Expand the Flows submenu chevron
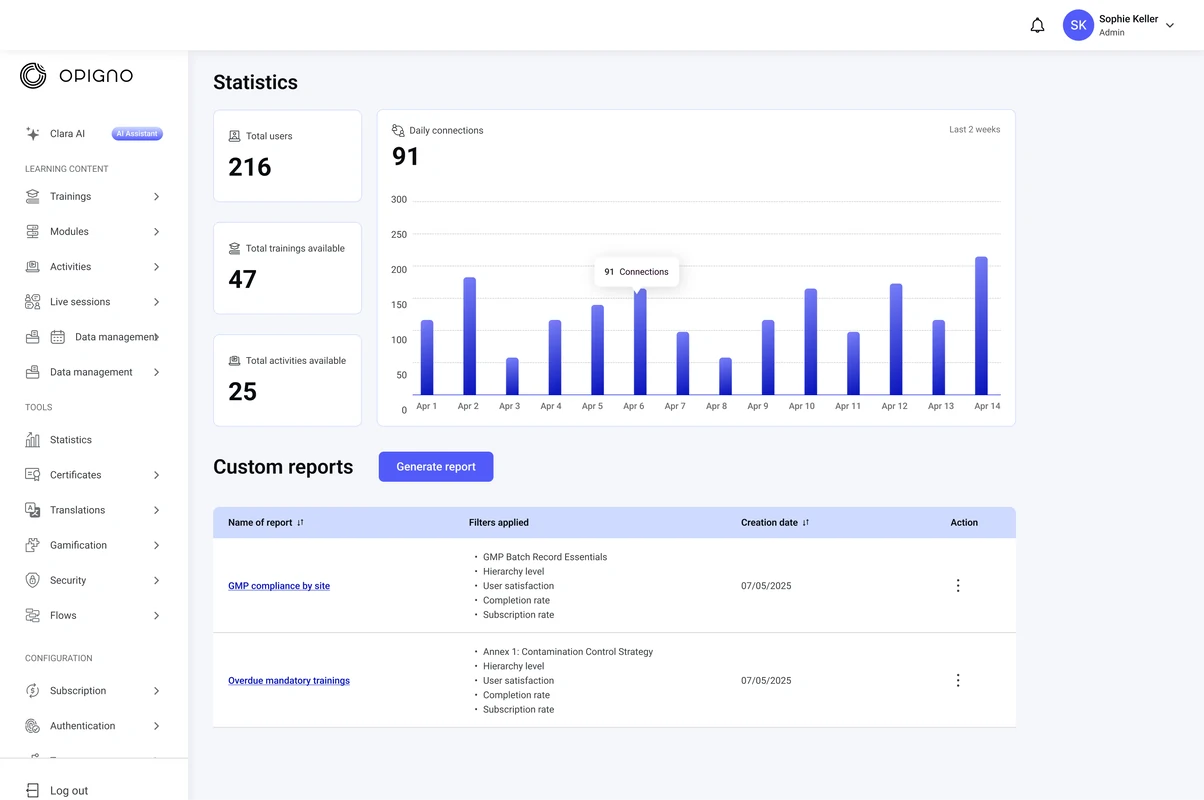 (156, 615)
